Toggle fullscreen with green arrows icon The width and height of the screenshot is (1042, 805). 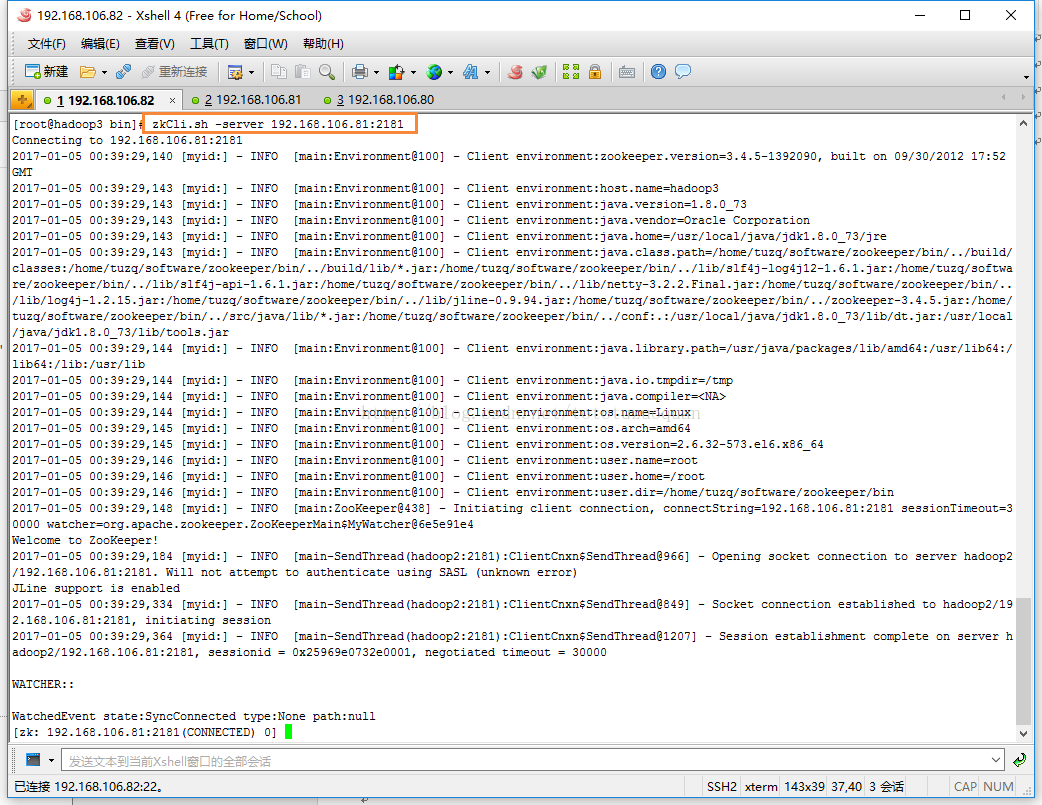pos(571,72)
